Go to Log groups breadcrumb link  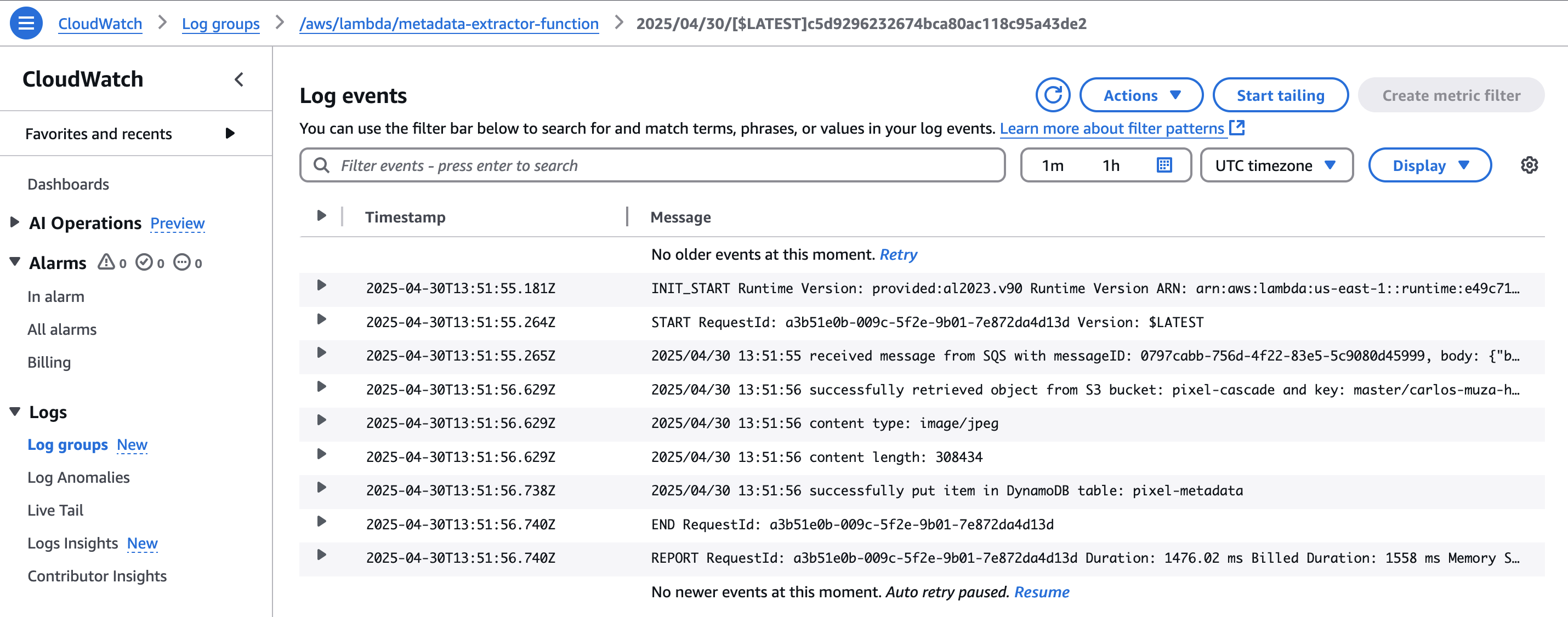click(x=221, y=24)
